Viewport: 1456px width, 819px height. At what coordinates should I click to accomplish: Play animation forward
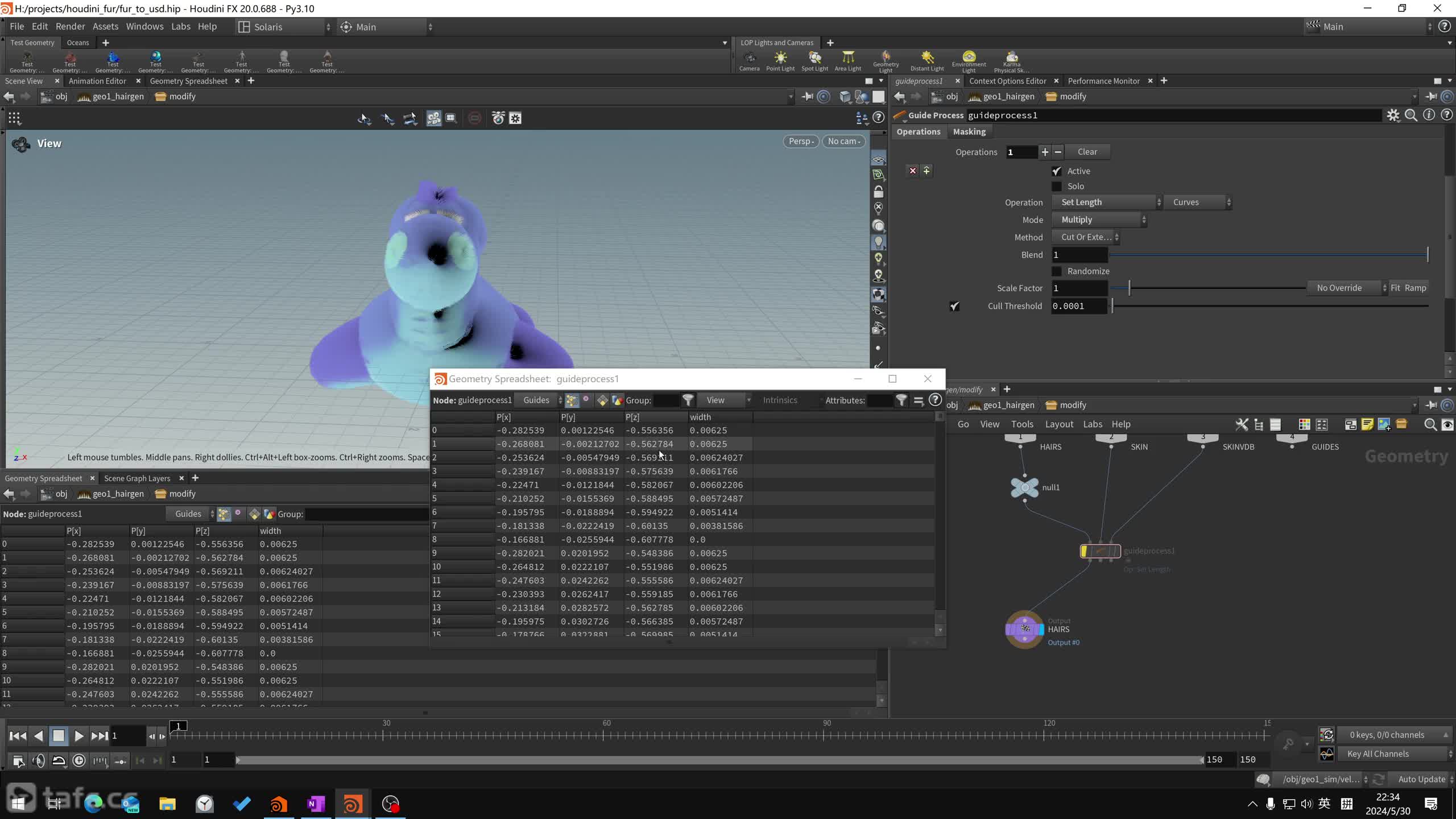(x=78, y=736)
